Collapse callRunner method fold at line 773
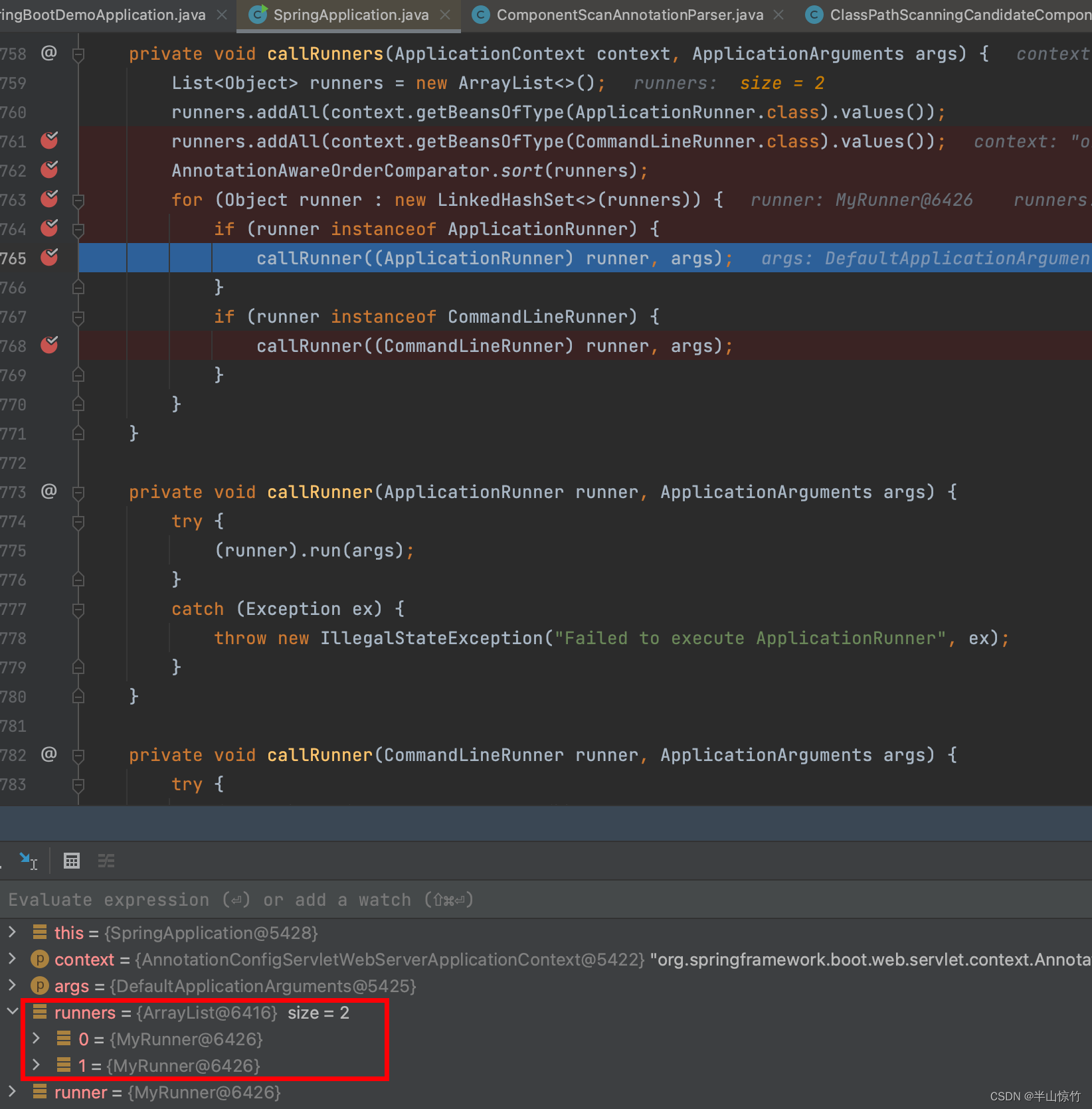Viewport: 1092px width, 1109px height. pyautogui.click(x=78, y=493)
